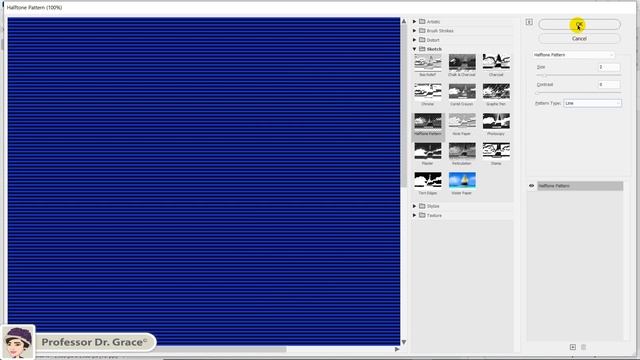Click the Stylize folder label
640x360 pixels.
pos(433,206)
